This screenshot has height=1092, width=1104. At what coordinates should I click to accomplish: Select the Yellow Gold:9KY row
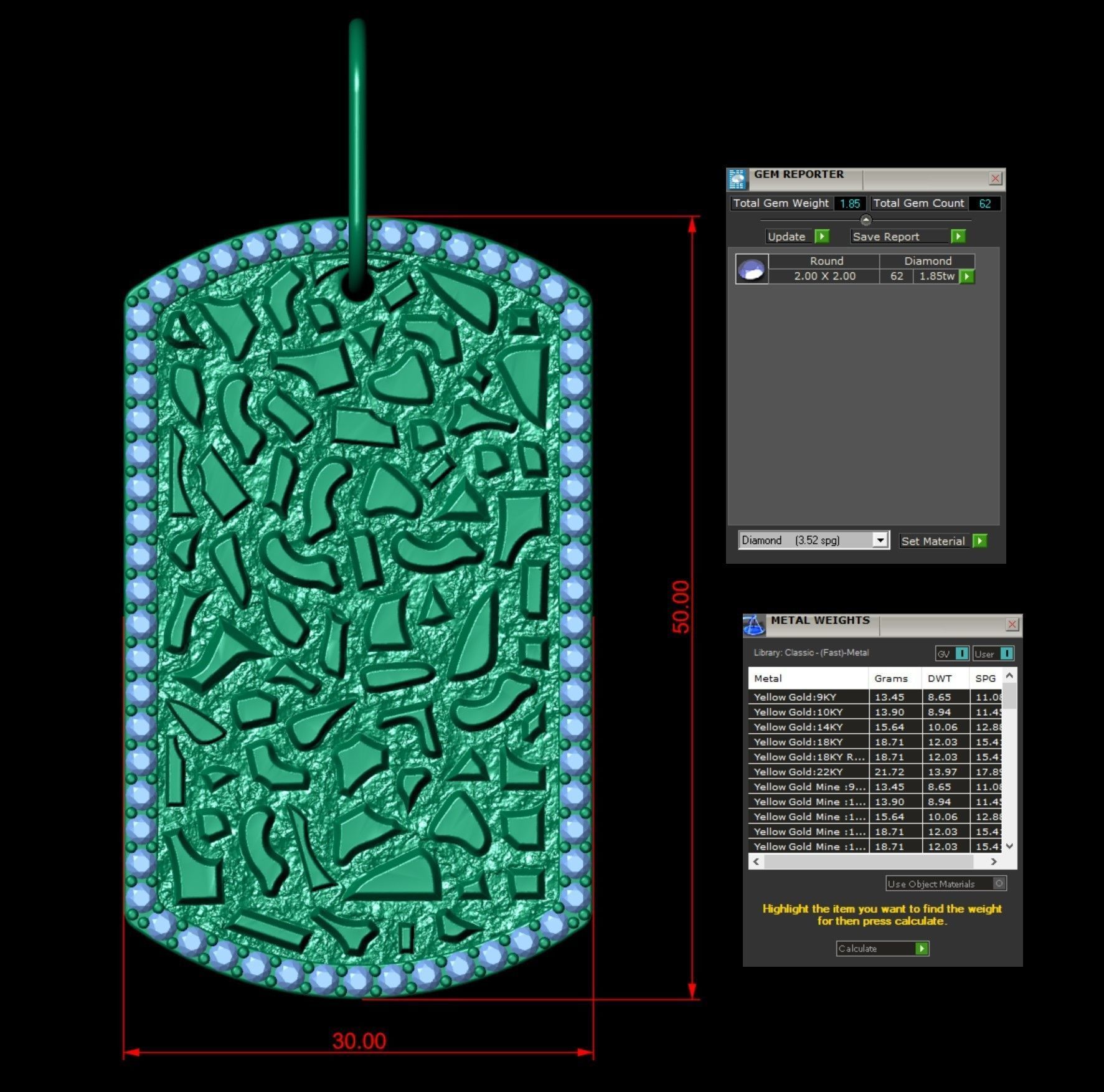point(875,697)
